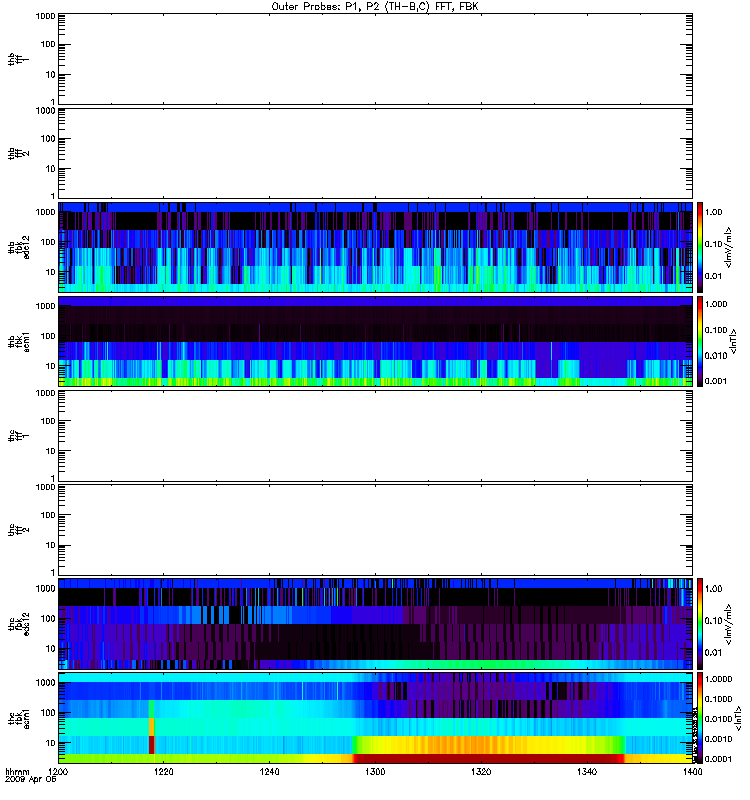This screenshot has height=800, width=750.
Task: Click the thb fbk edc12 axis label
Action: (x=19, y=247)
